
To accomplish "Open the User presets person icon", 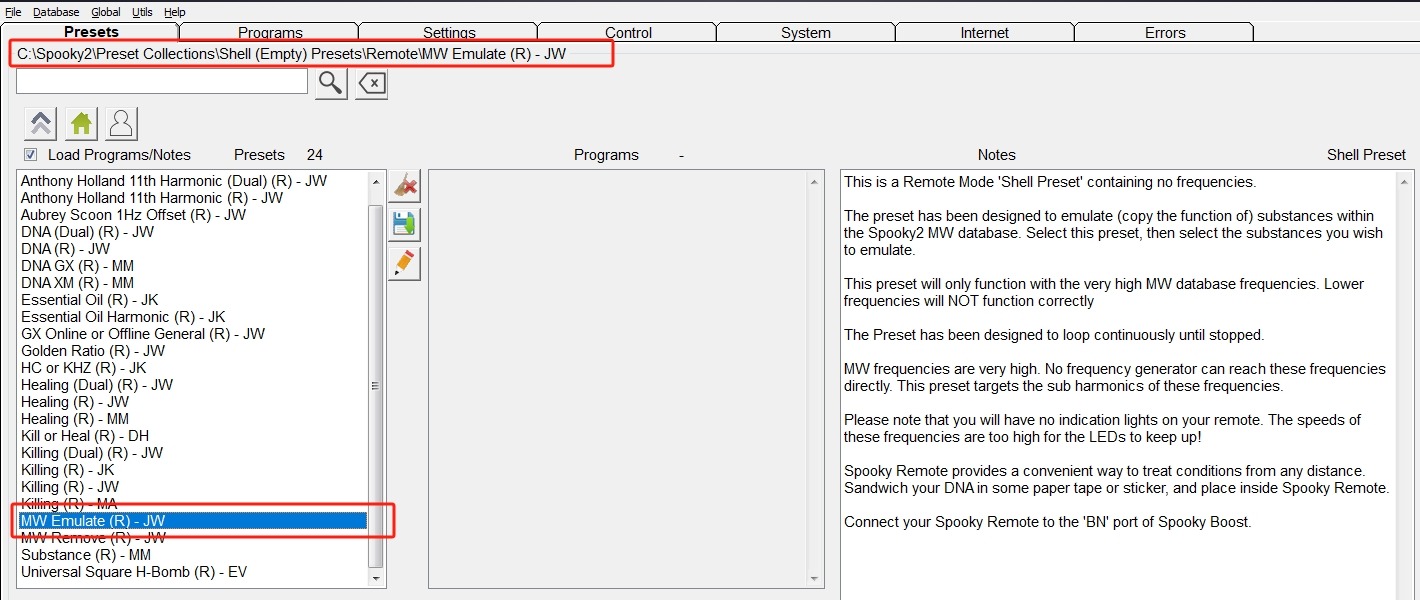I will point(121,124).
